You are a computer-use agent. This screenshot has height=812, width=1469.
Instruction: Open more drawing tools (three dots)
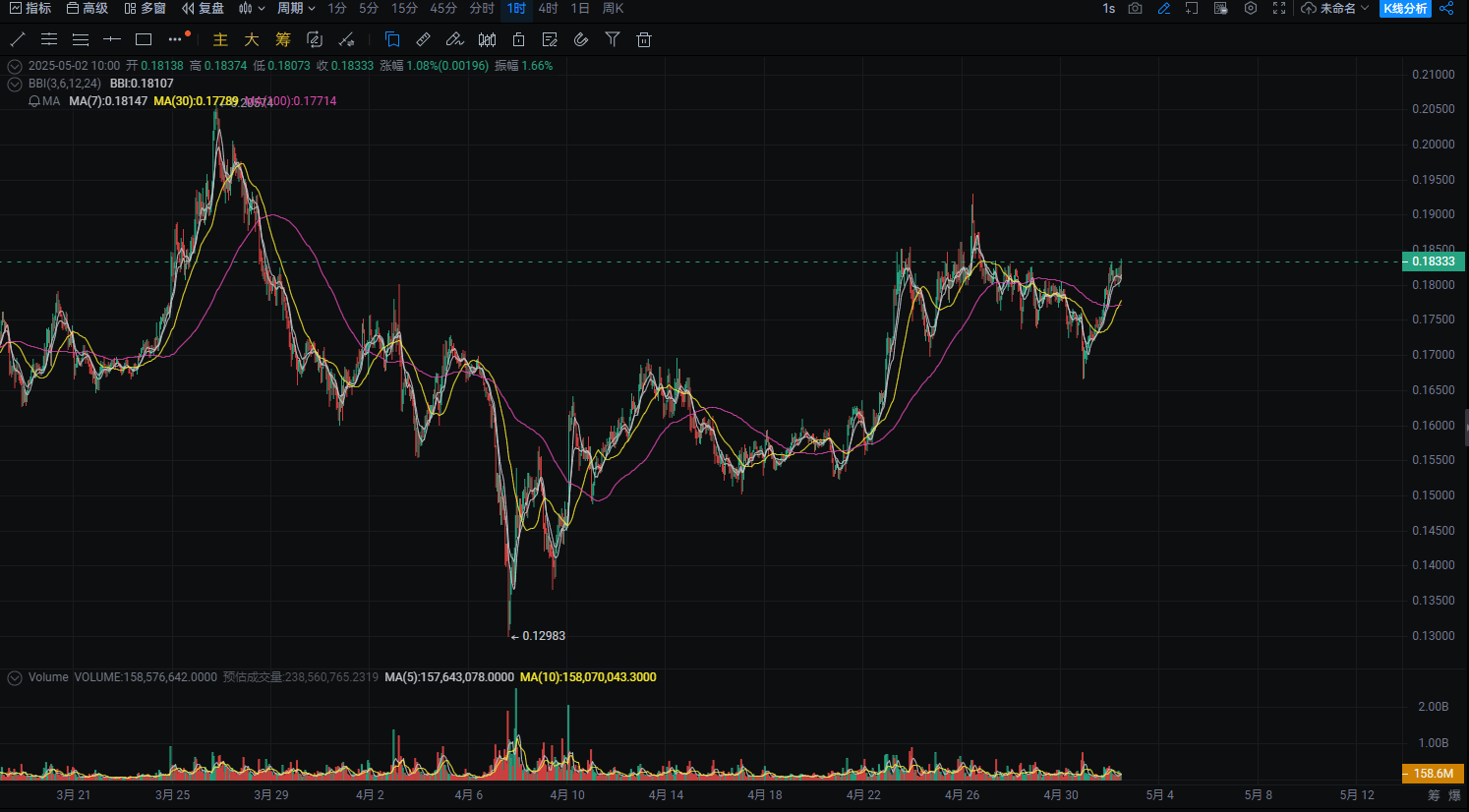176,39
